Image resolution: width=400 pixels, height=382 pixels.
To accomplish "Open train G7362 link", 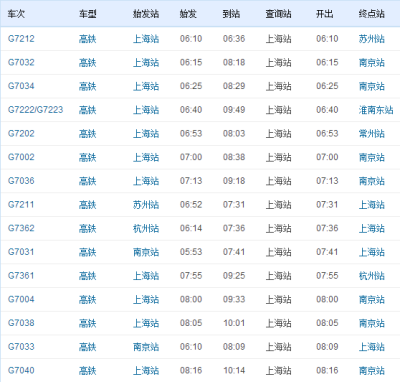I will pyautogui.click(x=21, y=228).
